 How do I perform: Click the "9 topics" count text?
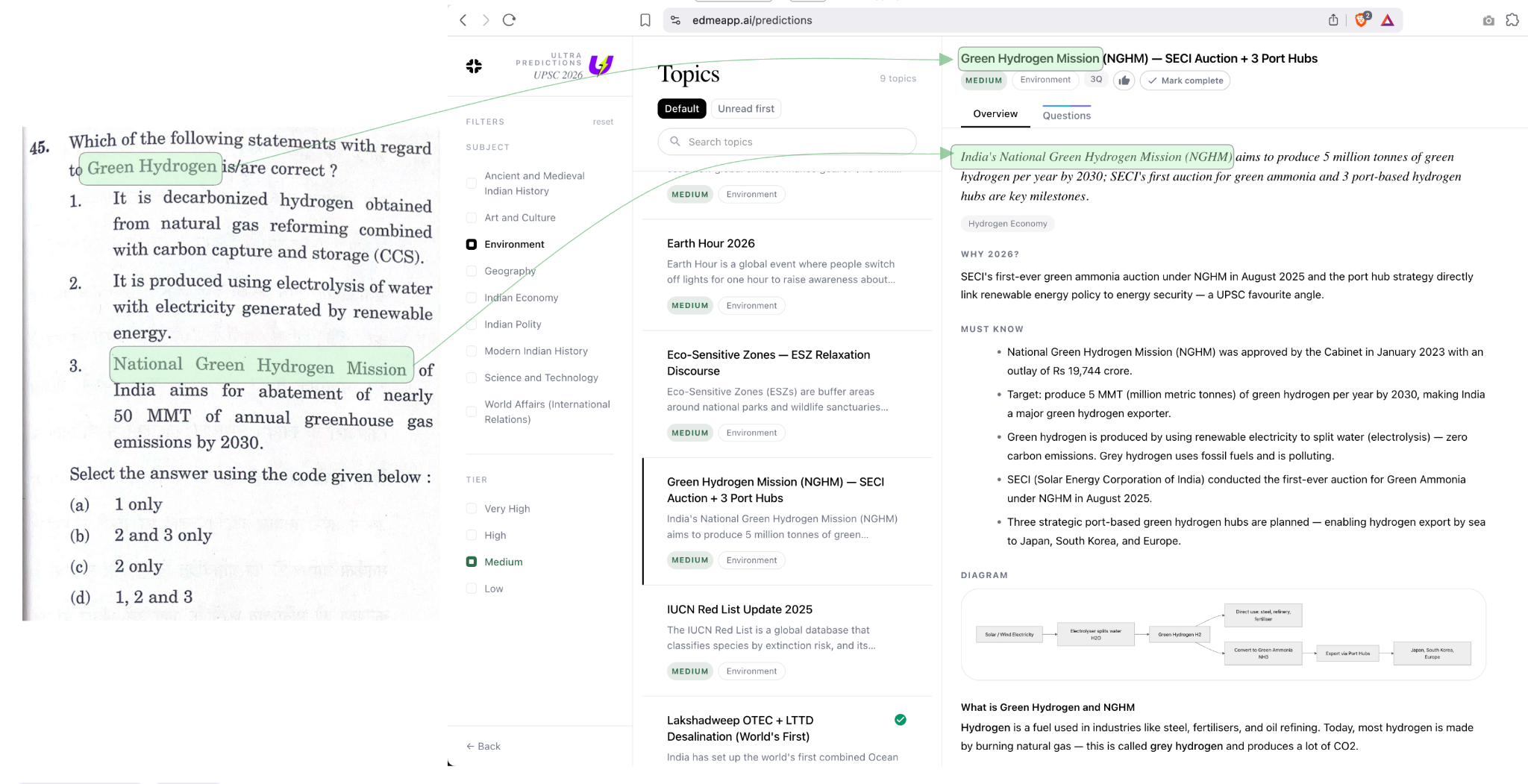tap(898, 78)
